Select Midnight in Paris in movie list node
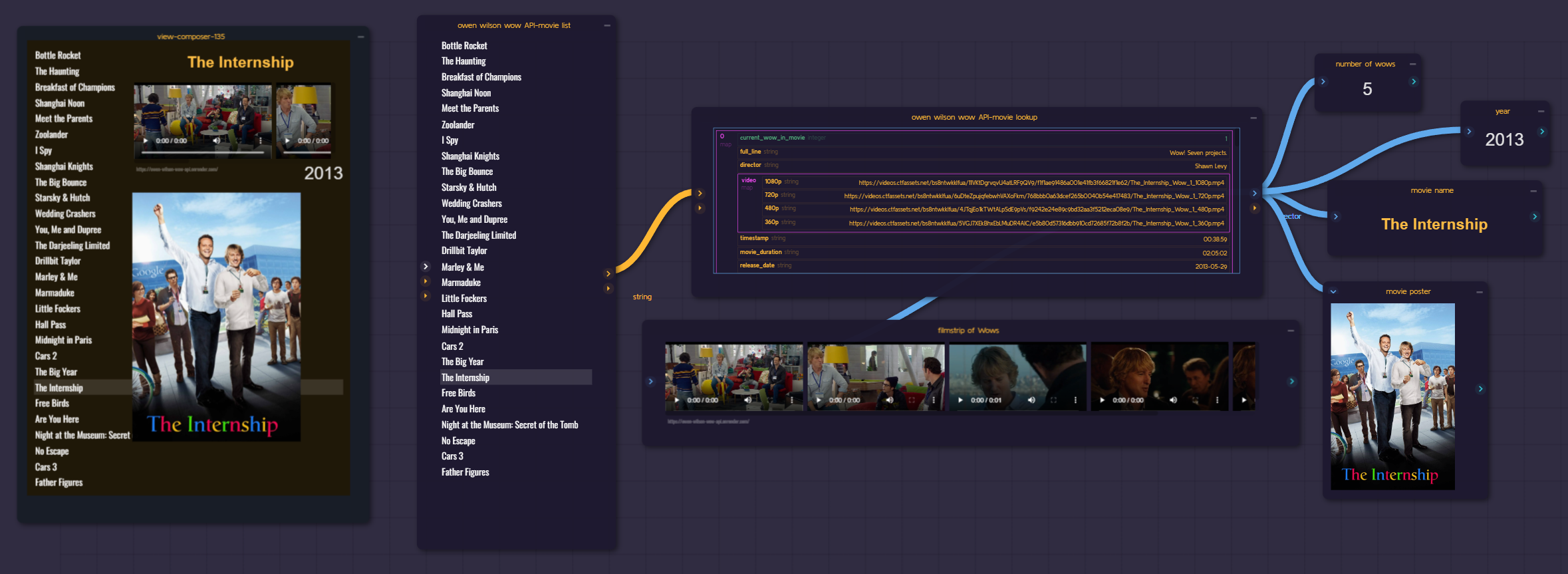The width and height of the screenshot is (1568, 574). click(469, 330)
